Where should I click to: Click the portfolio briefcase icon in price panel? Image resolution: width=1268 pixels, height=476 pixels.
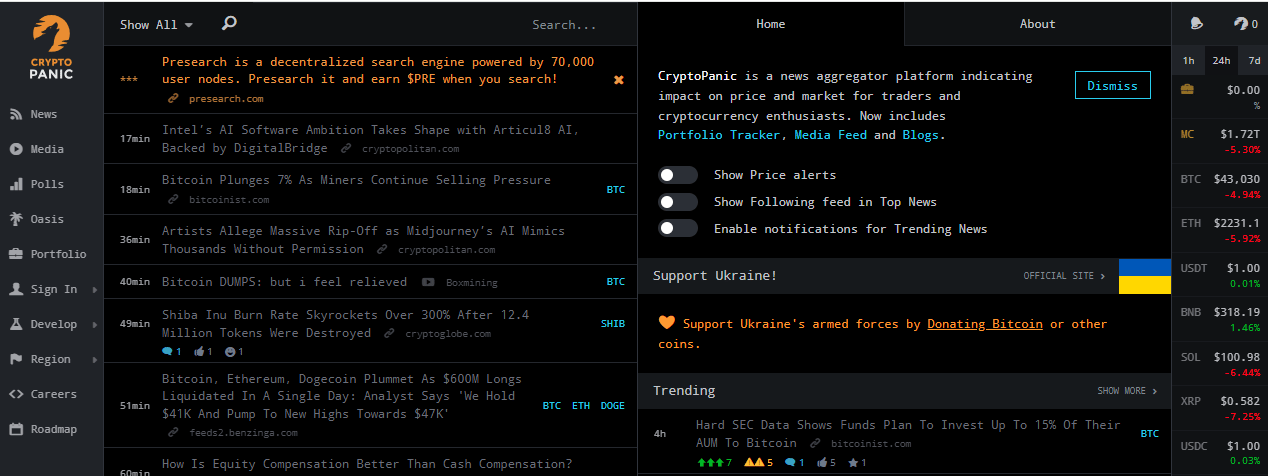pyautogui.click(x=1187, y=89)
